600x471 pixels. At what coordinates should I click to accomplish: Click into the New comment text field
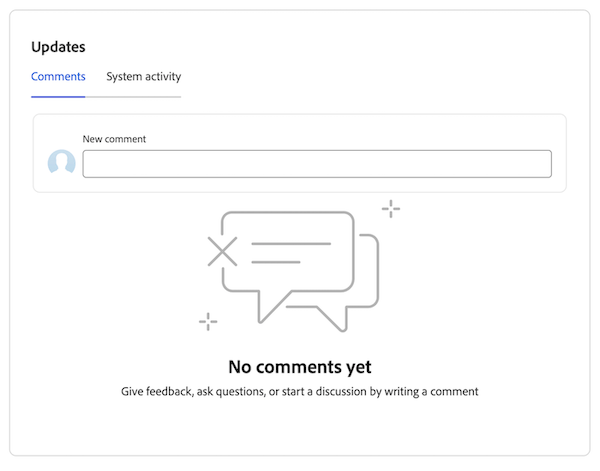[x=316, y=164]
